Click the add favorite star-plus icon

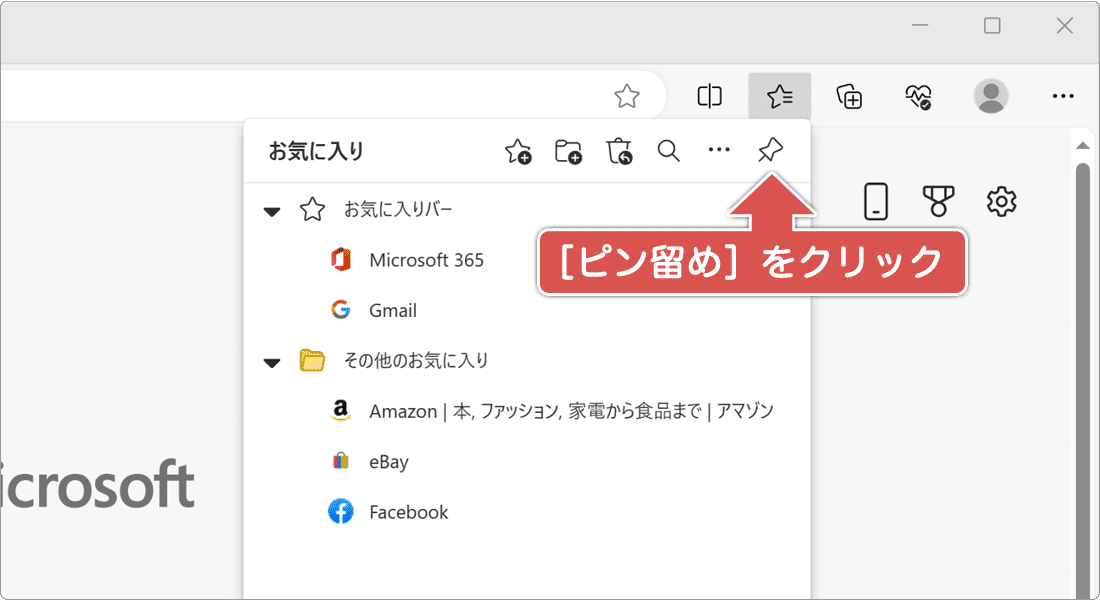(518, 151)
